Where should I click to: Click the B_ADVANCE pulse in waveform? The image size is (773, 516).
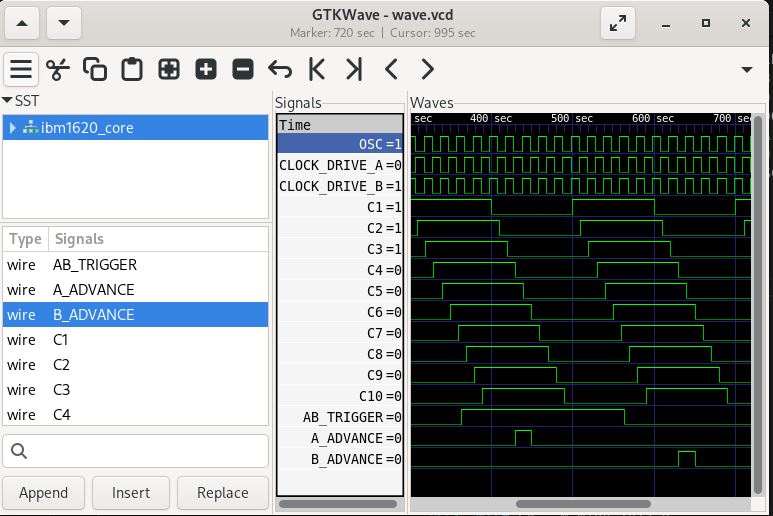click(687, 459)
